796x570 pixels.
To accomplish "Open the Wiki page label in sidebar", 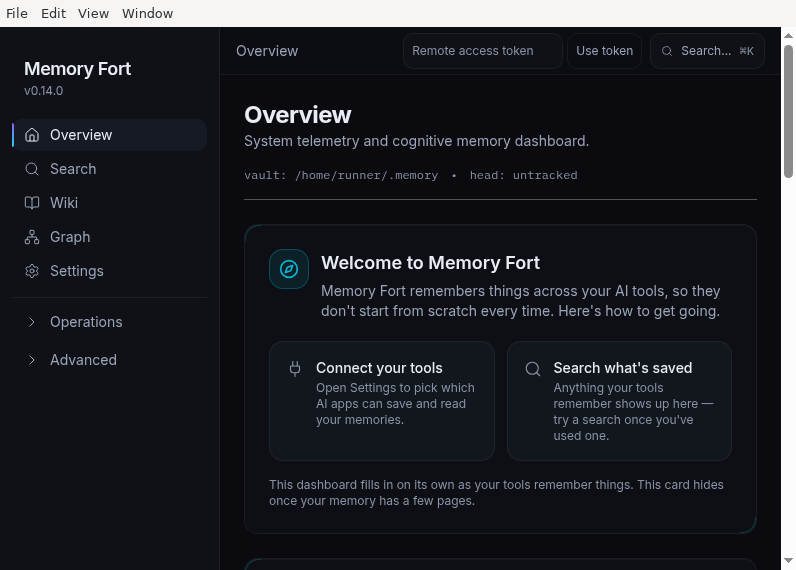I will (x=64, y=203).
